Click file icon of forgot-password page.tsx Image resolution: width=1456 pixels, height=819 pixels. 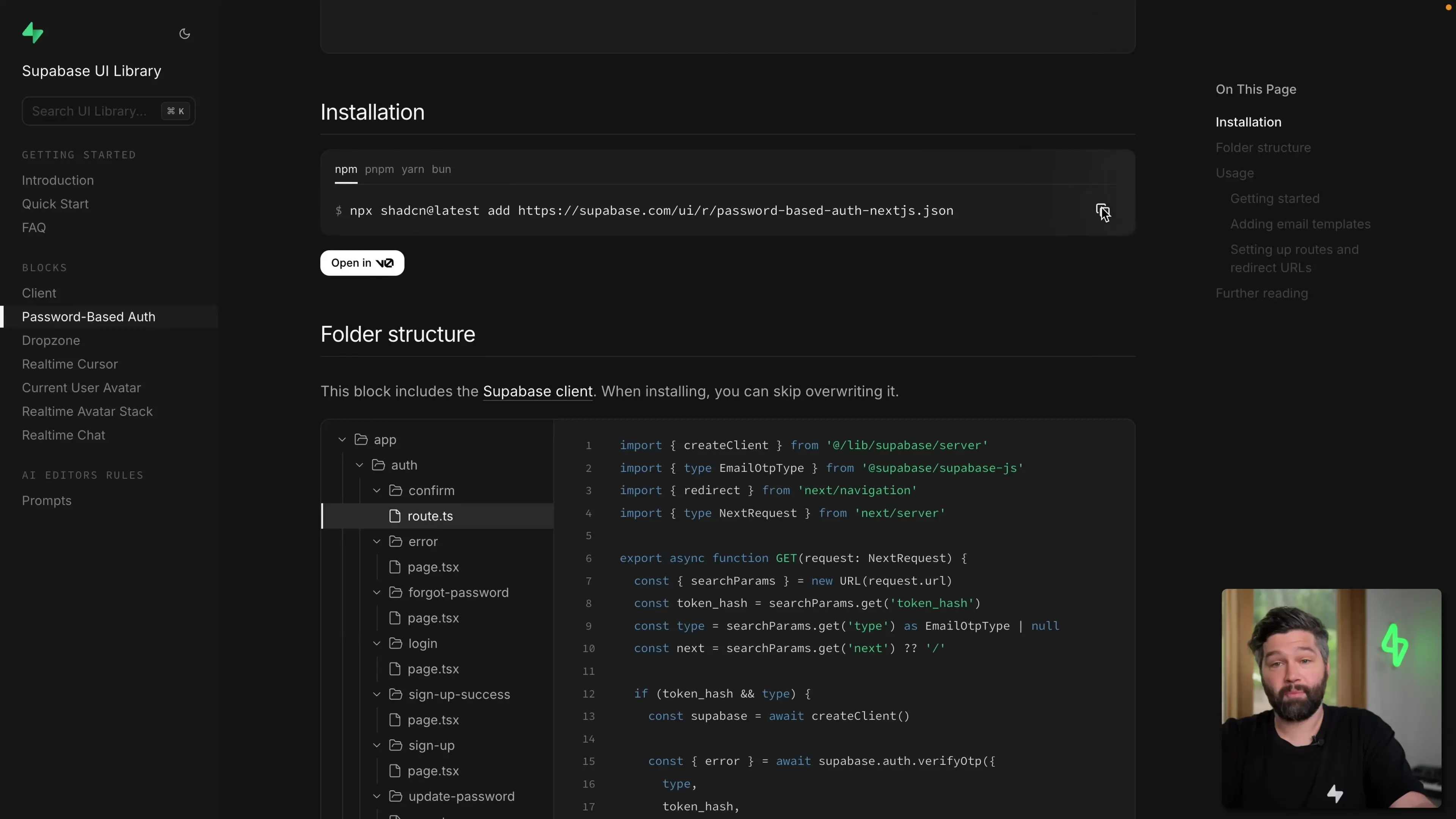[x=395, y=618]
